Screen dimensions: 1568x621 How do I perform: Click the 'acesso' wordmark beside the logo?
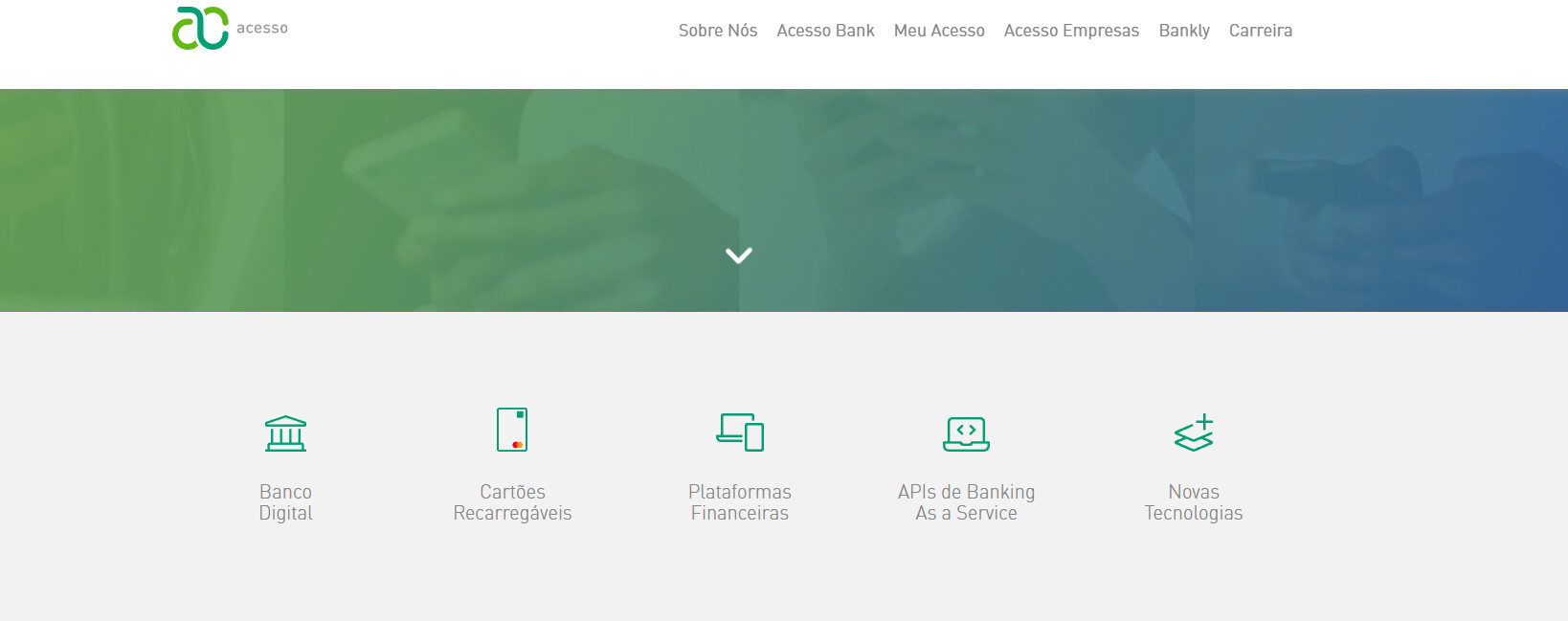(x=262, y=29)
